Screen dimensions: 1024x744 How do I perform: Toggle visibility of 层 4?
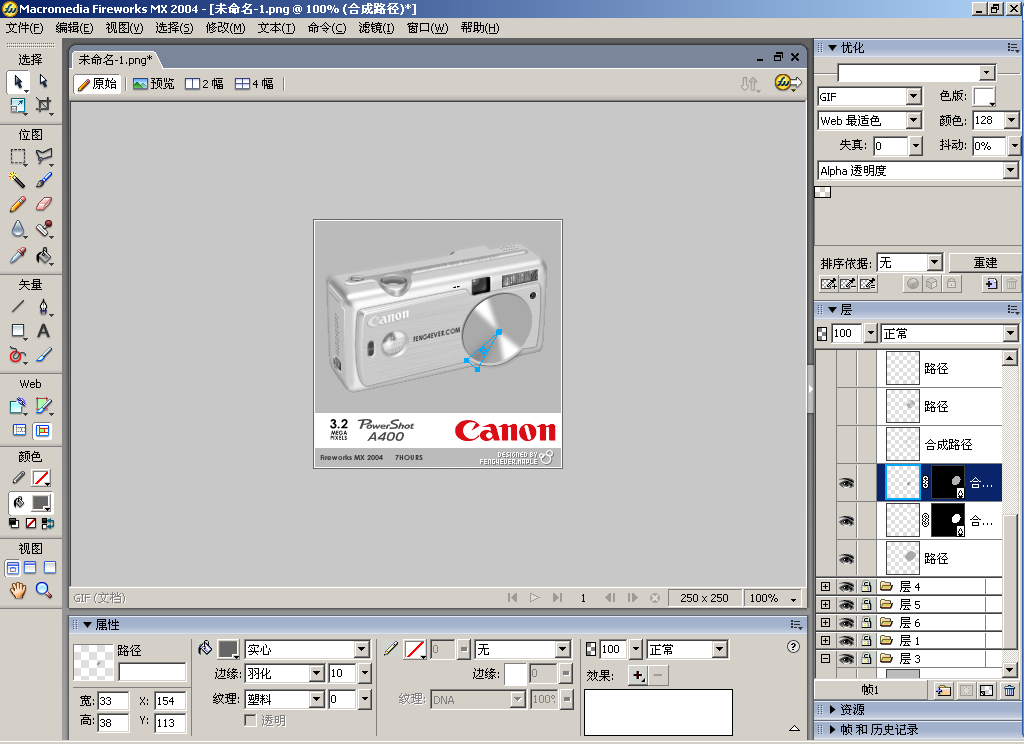point(846,587)
